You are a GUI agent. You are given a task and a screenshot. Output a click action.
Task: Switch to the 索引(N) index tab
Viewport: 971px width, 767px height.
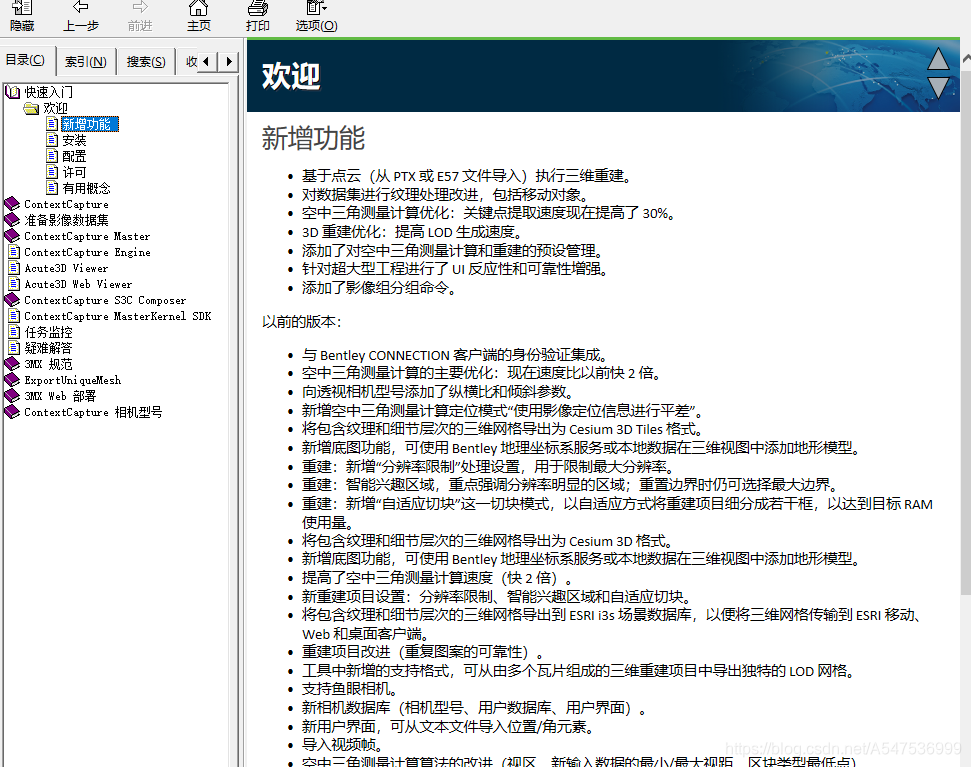pyautogui.click(x=85, y=61)
